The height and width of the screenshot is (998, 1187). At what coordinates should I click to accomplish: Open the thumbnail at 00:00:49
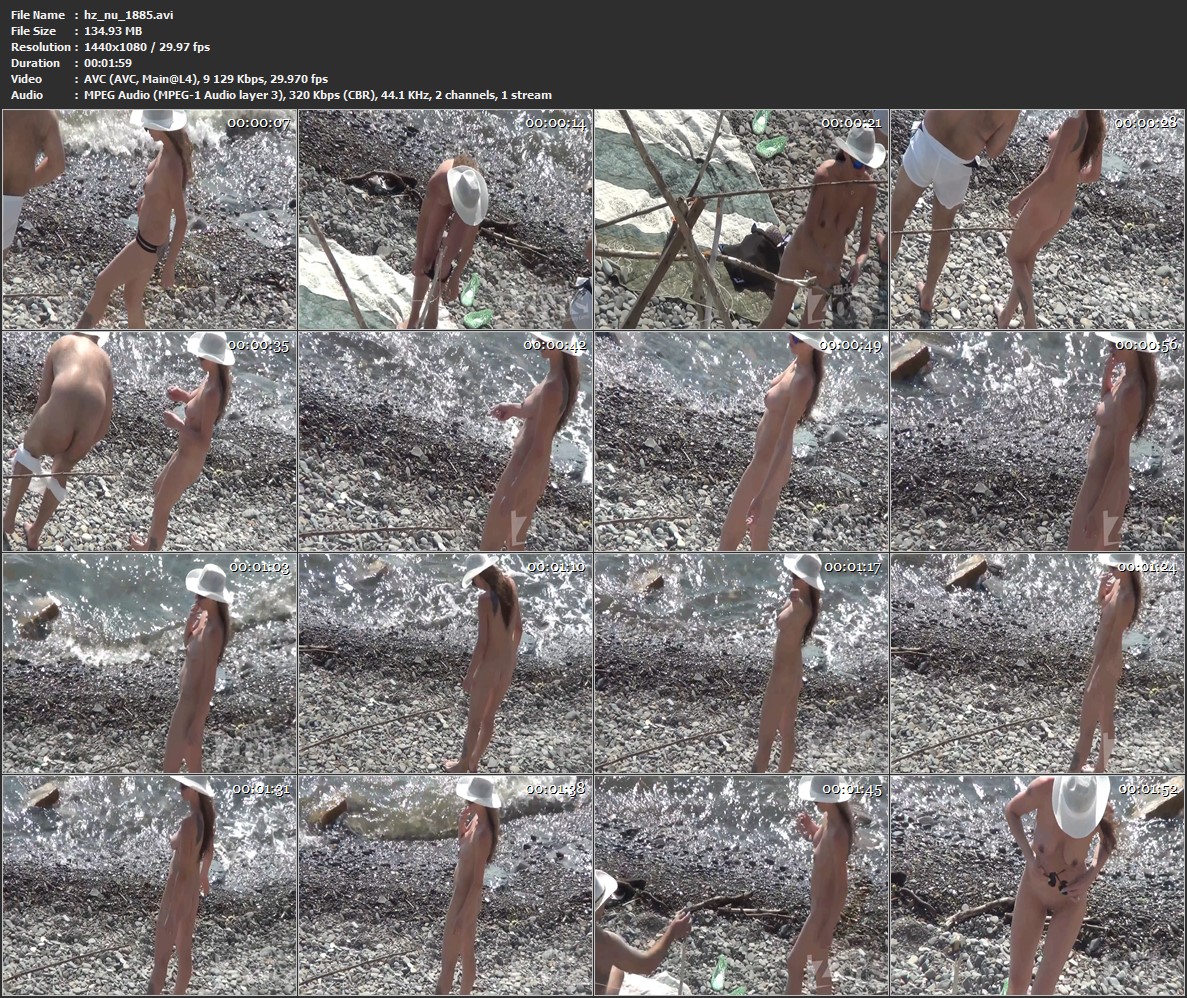pyautogui.click(x=741, y=441)
